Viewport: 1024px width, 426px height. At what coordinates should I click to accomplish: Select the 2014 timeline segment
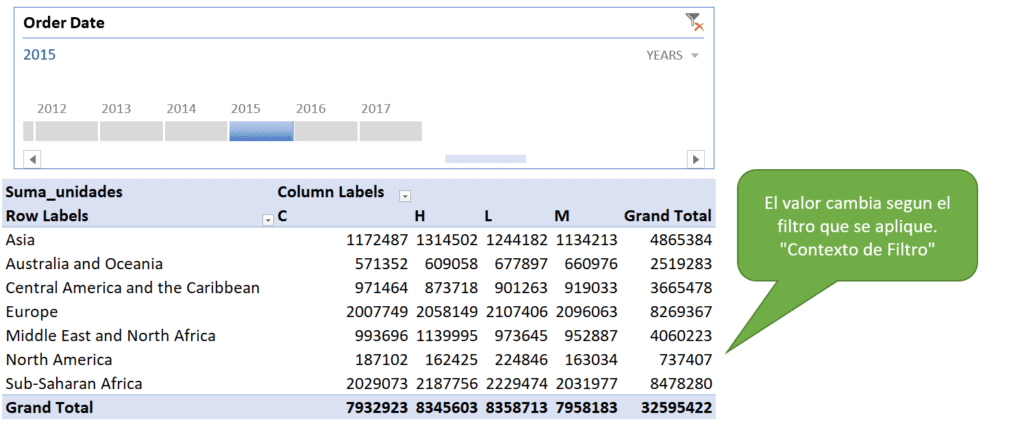(196, 131)
